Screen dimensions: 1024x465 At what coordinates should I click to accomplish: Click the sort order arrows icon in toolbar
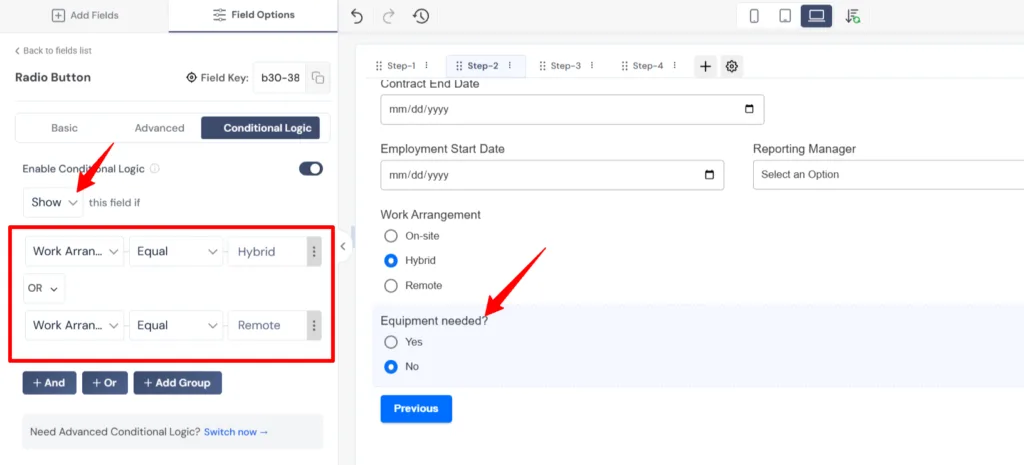852,16
